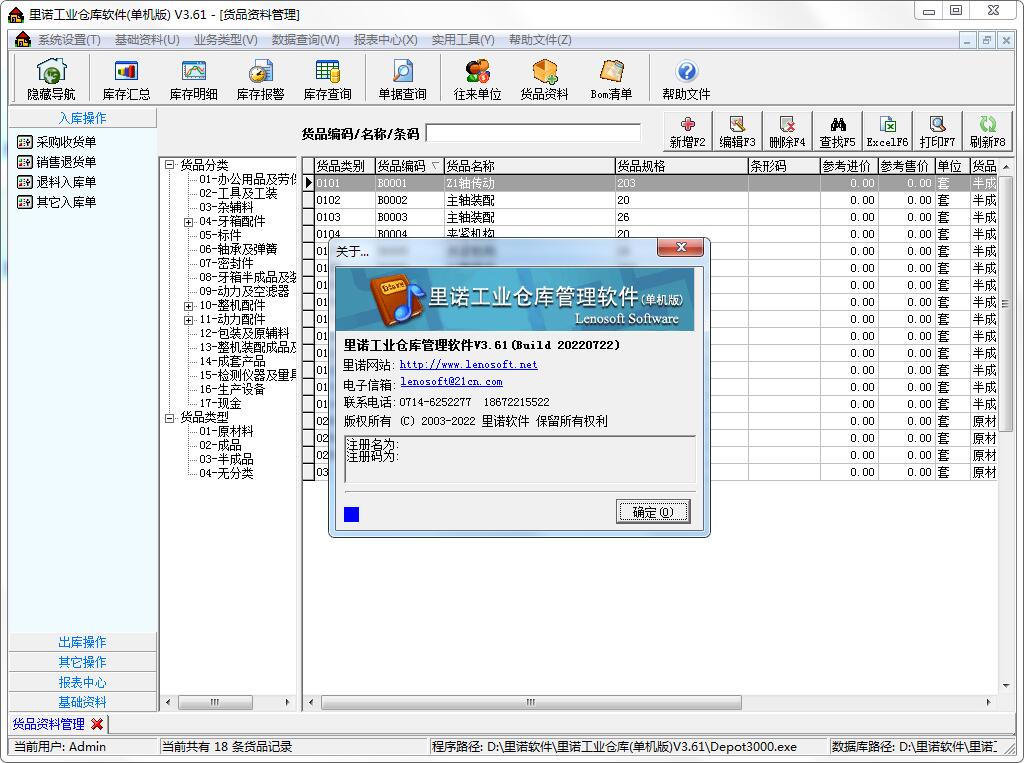Open 库存查询 toolbar icon

pyautogui.click(x=327, y=80)
